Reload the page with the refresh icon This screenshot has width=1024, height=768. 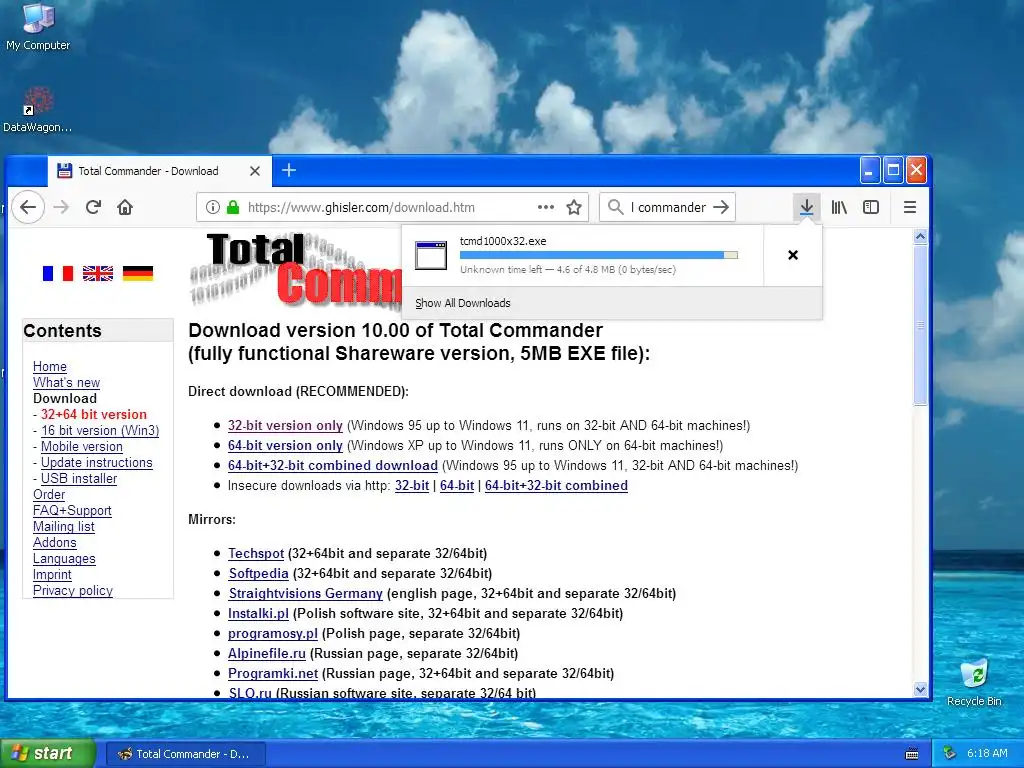point(93,208)
